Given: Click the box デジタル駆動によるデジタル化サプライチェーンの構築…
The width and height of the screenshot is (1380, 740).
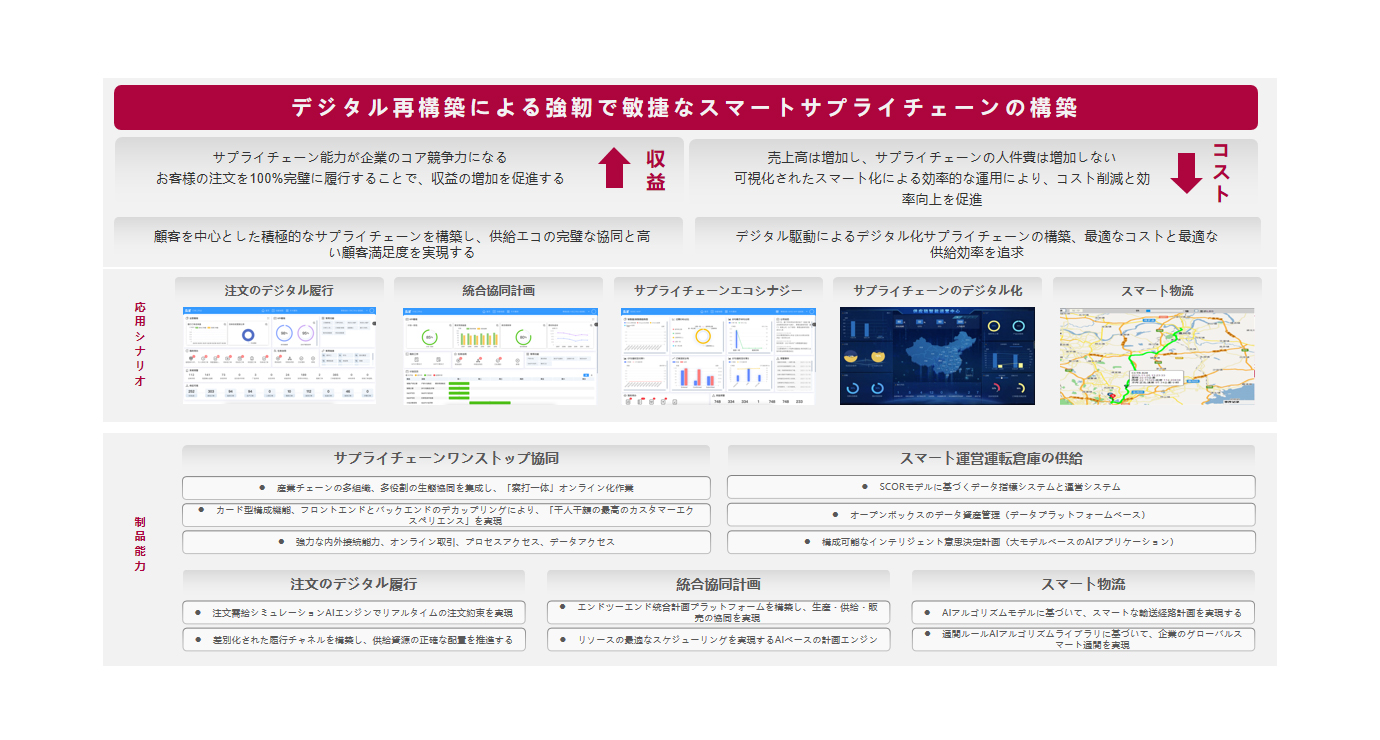Looking at the screenshot, I should 977,243.
